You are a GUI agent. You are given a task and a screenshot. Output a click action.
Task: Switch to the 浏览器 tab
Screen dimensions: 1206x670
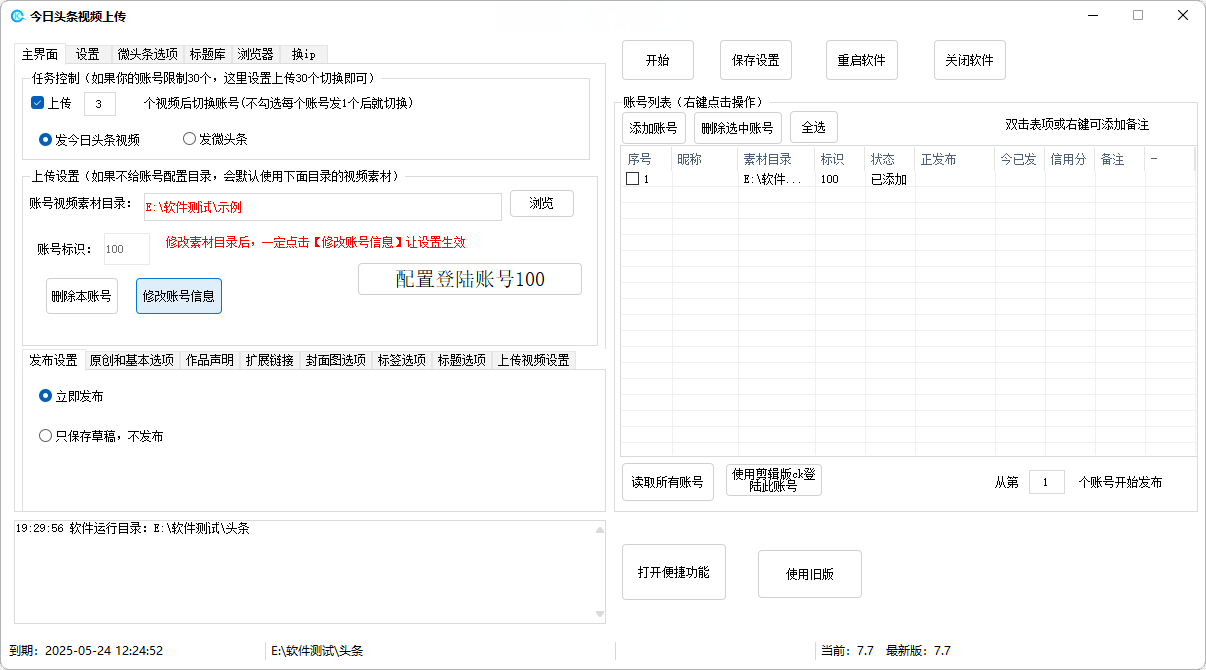coord(255,54)
